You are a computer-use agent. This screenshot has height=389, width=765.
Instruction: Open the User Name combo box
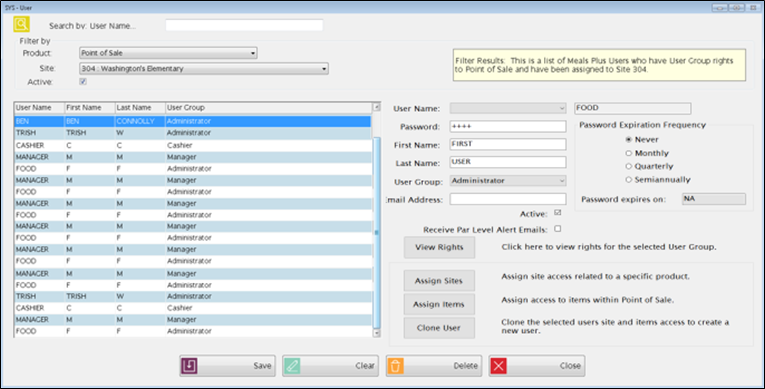[507, 108]
